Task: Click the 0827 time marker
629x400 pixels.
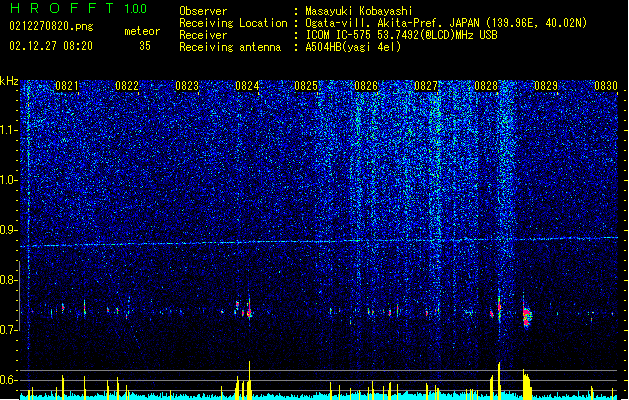Action: point(426,86)
